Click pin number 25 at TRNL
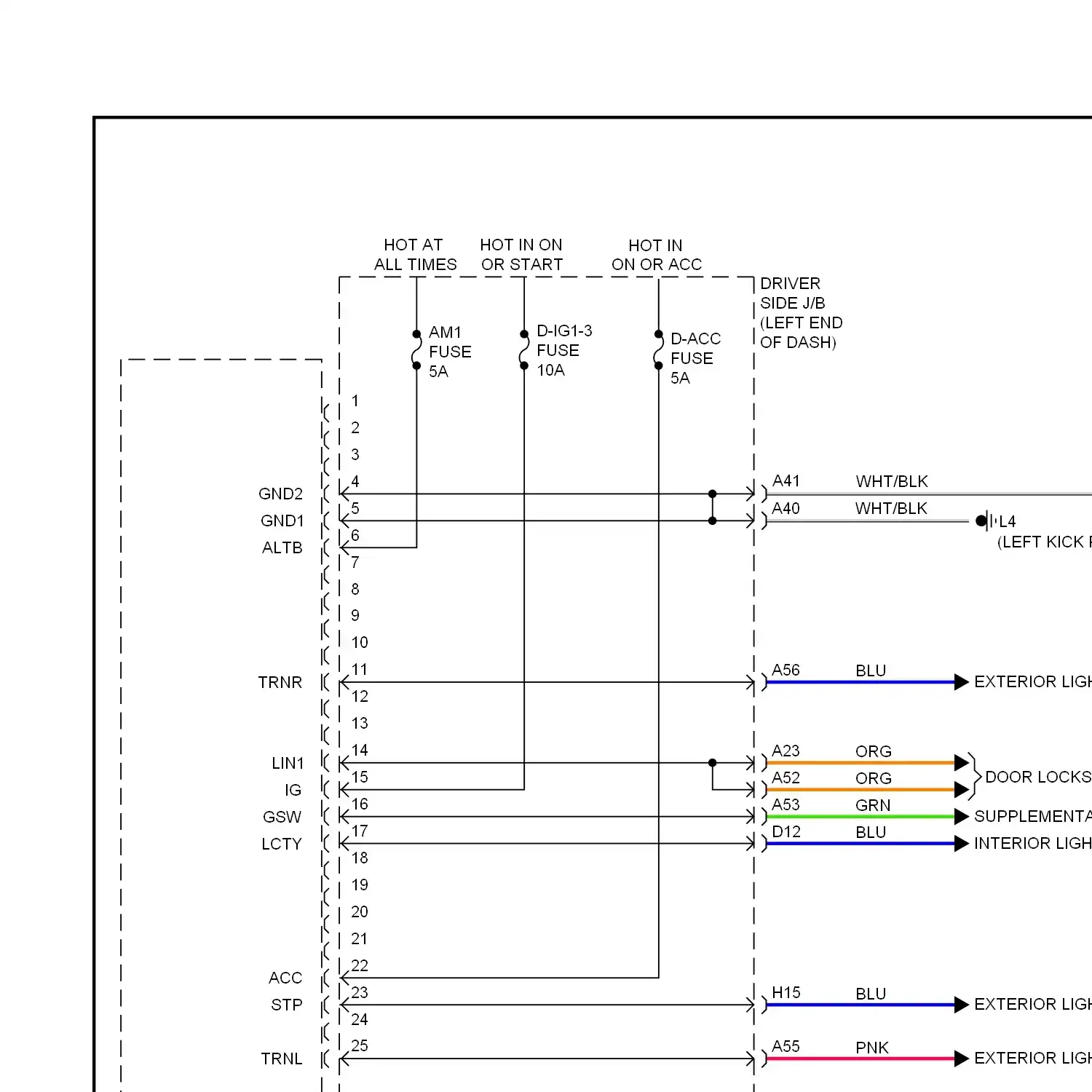Image resolution: width=1092 pixels, height=1092 pixels. pyautogui.click(x=360, y=1046)
